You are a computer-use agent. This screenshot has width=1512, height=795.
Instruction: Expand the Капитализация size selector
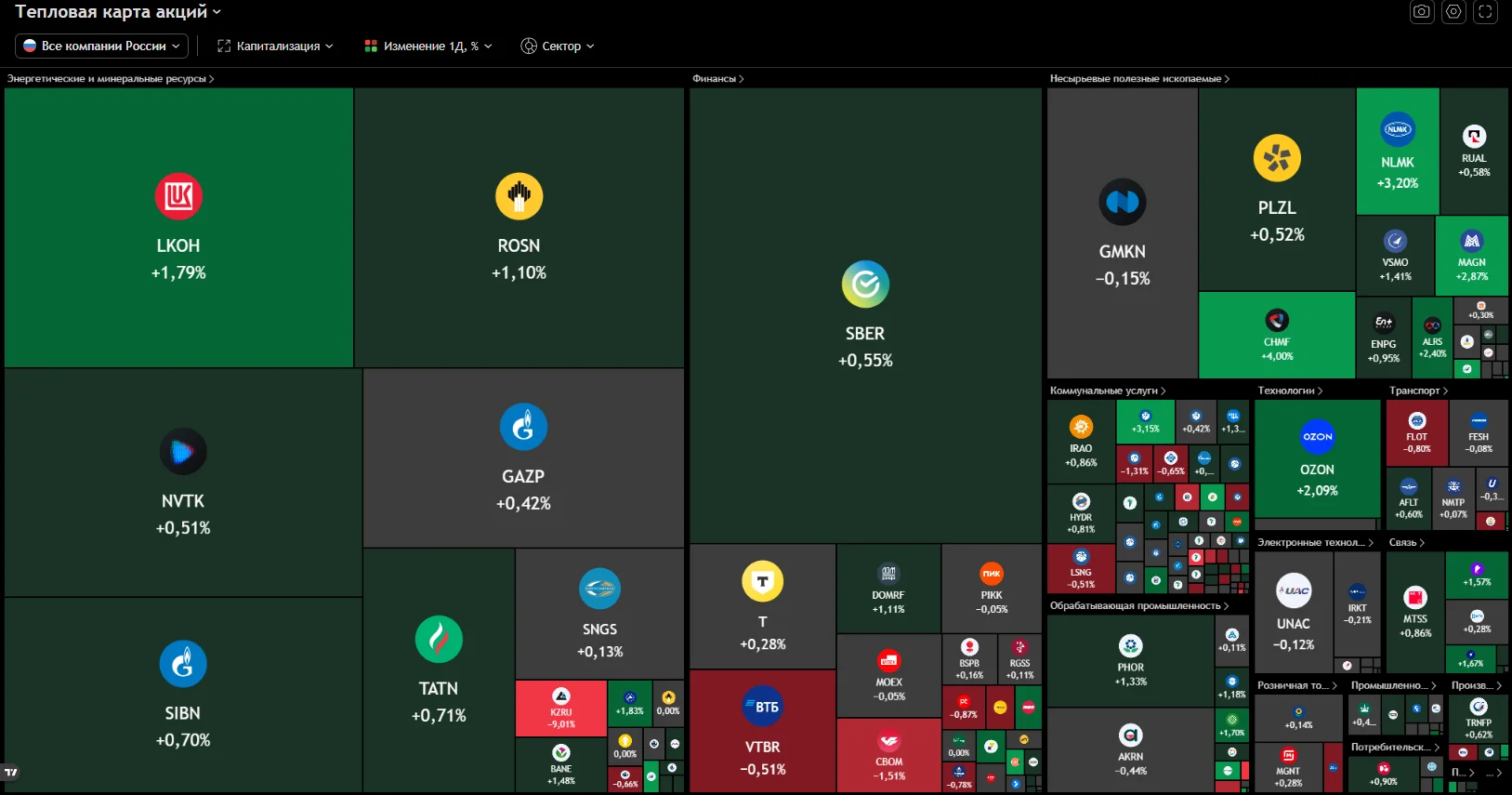coord(275,46)
